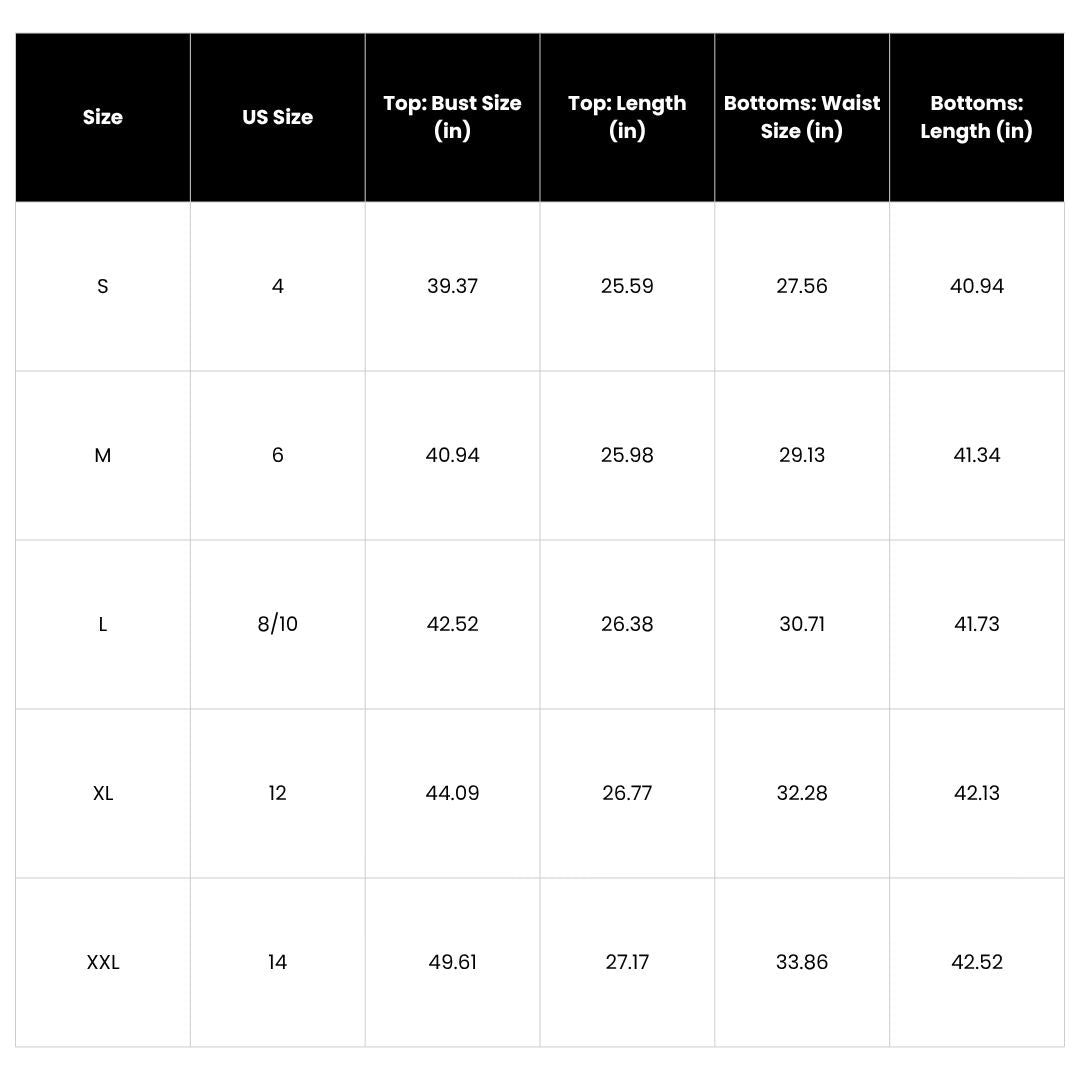Click the Bottoms: Waist Size (in) header
This screenshot has height=1080, width=1080.
pos(802,117)
